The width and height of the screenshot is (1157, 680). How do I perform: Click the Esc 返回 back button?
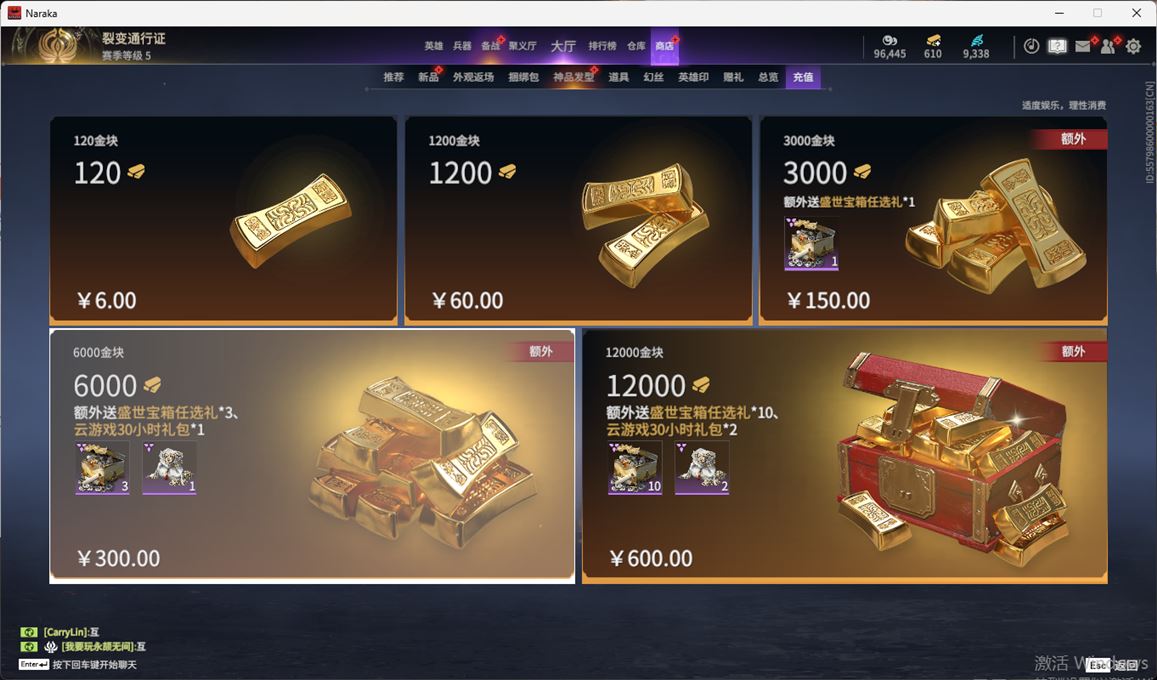[1112, 665]
